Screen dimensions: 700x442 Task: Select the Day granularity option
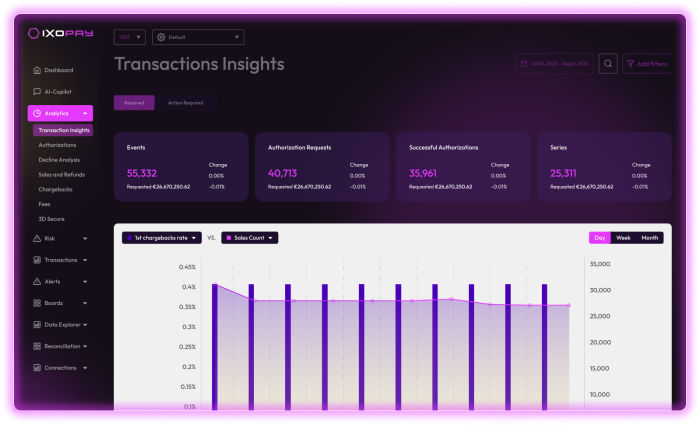[600, 238]
